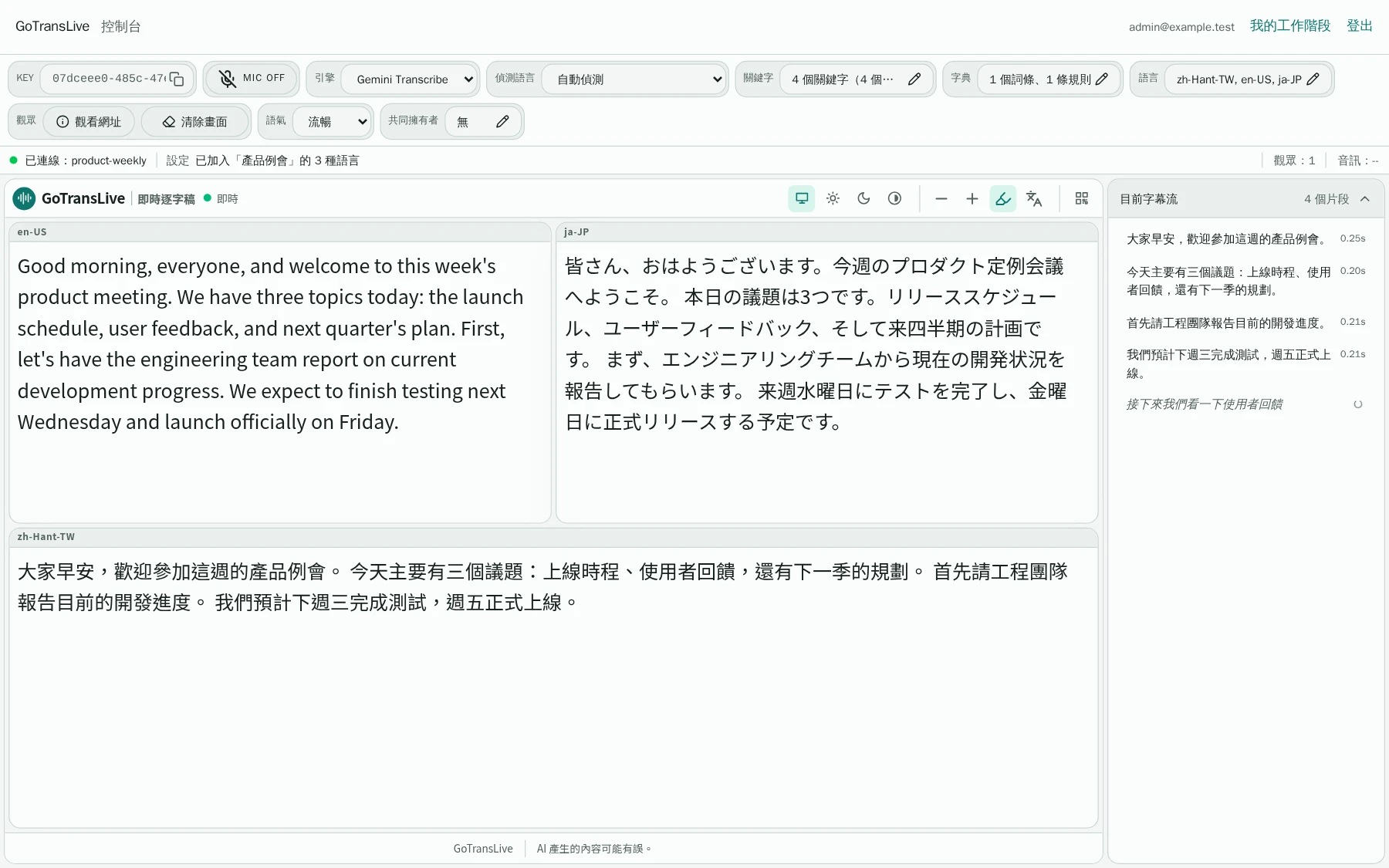Click the info icon in 觀看網址 button

tap(63, 121)
